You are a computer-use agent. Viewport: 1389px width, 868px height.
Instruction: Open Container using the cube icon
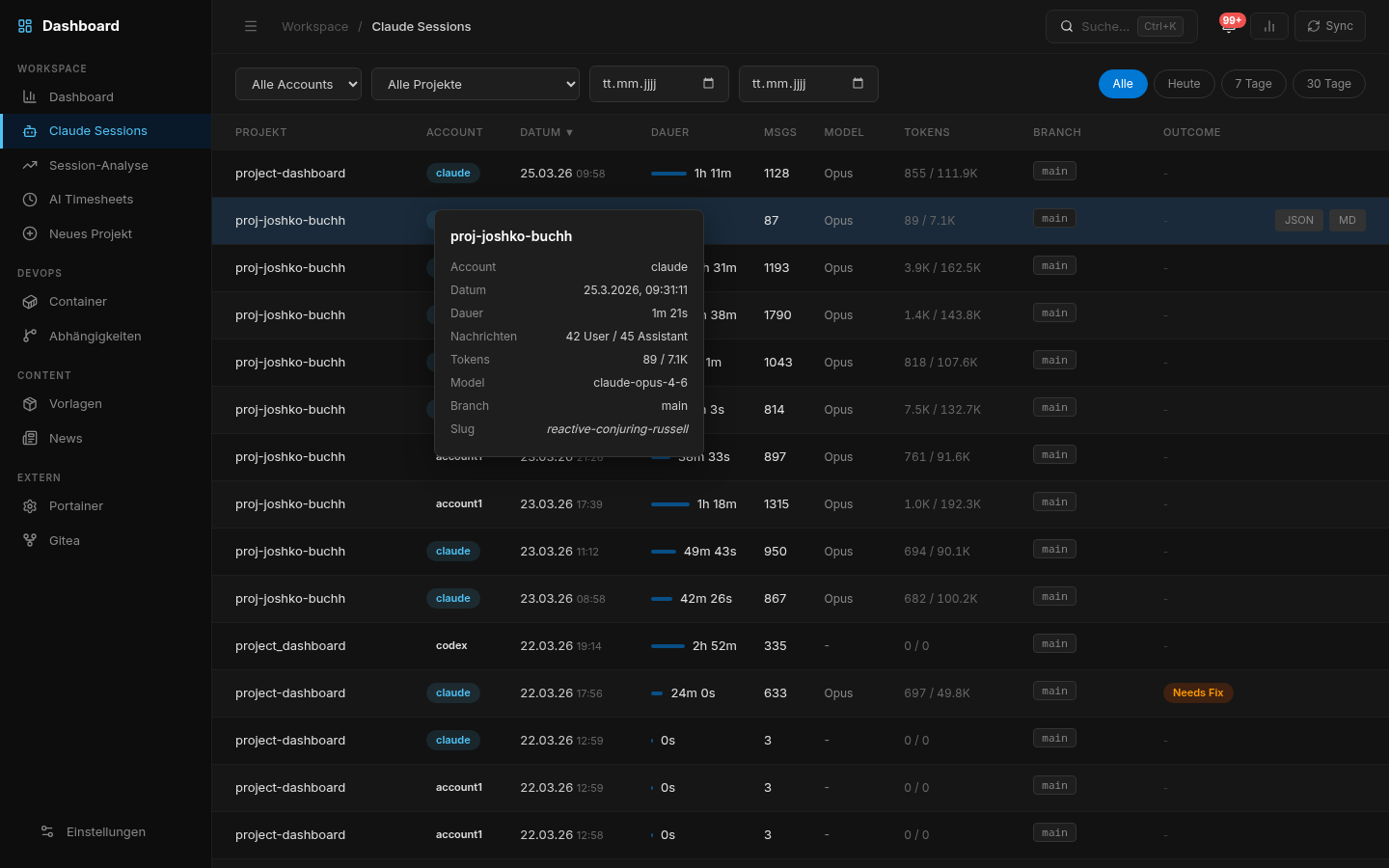(30, 301)
